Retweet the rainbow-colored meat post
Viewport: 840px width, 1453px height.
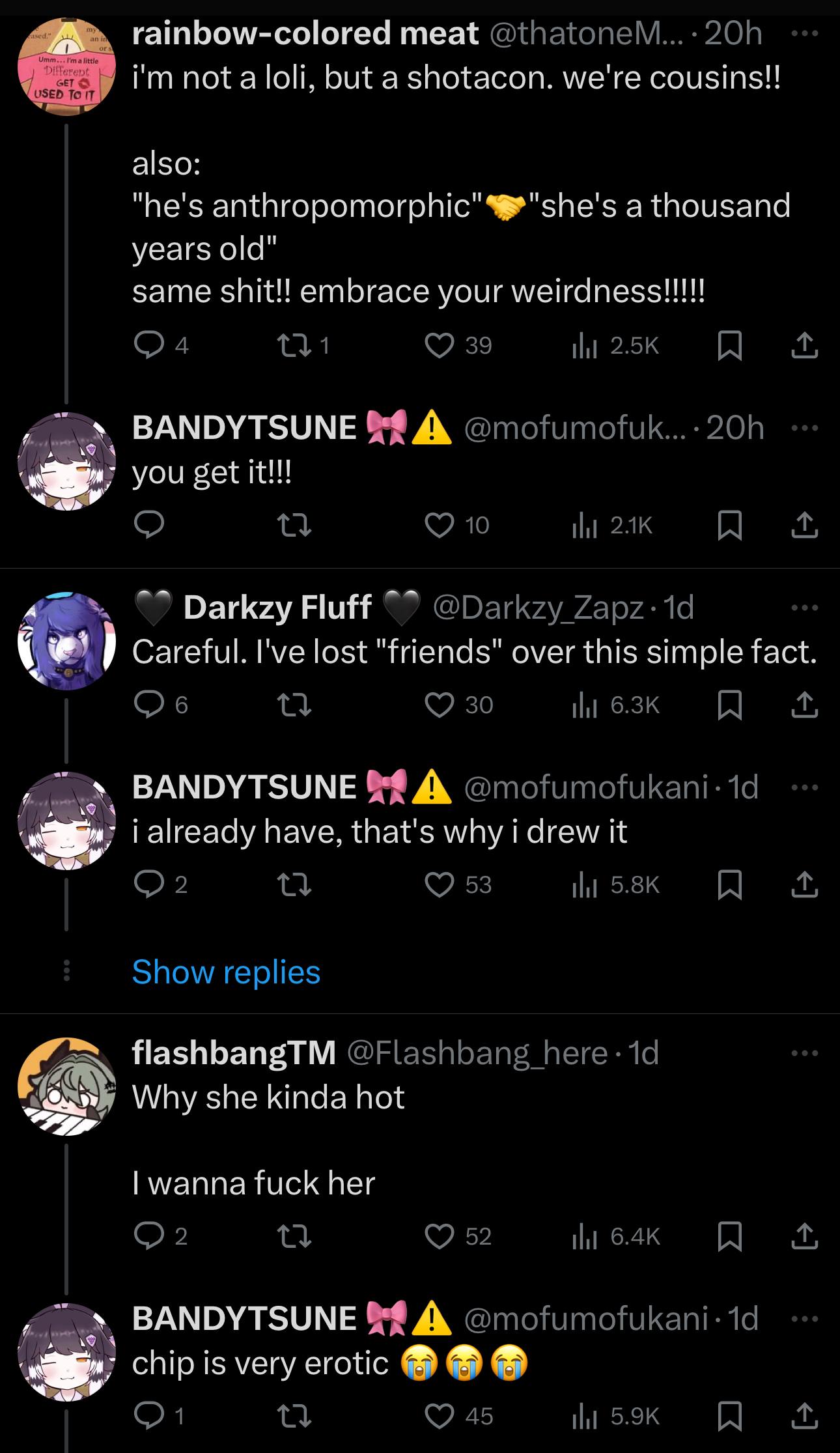point(303,345)
